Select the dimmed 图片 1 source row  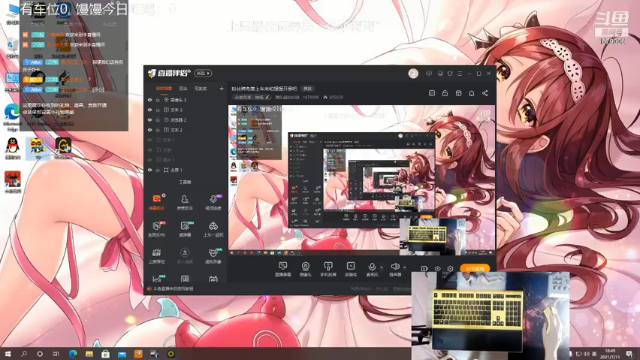(x=186, y=160)
